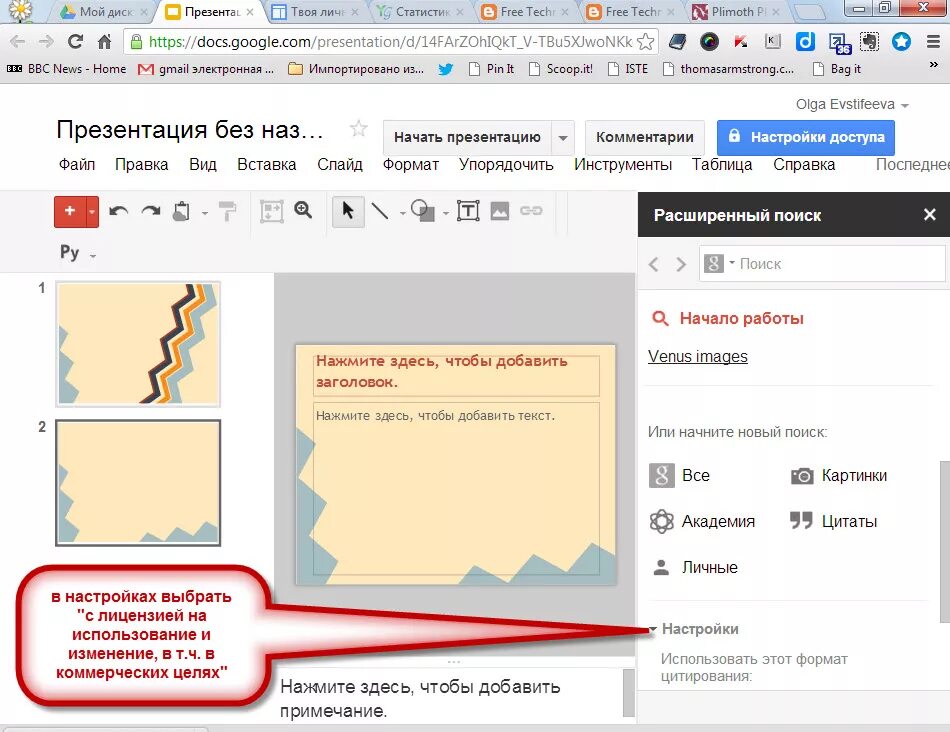Viewport: 950px width, 732px height.
Task: Switch to the Мой диск tab
Action: tap(104, 12)
